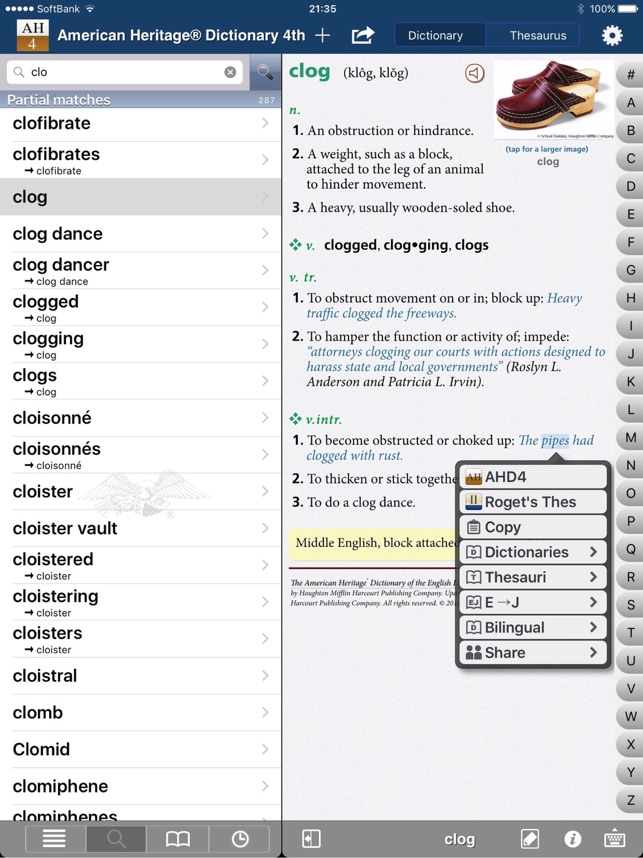Image resolution: width=643 pixels, height=858 pixels.
Task: Open the bookmarks book icon
Action: pos(178,838)
